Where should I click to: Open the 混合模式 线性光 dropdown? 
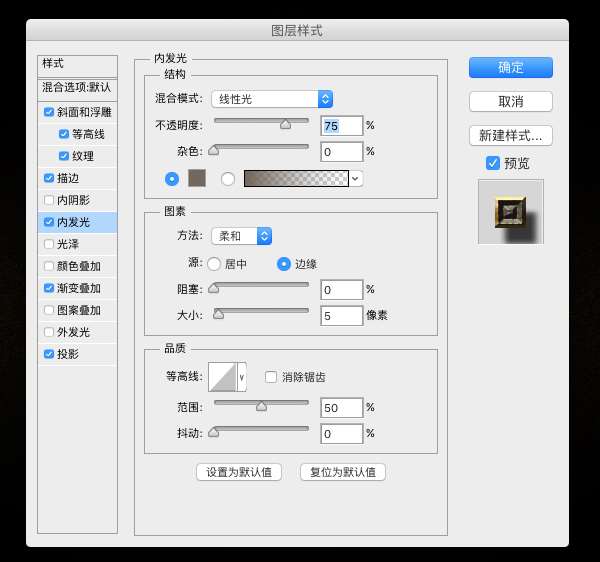click(x=272, y=99)
